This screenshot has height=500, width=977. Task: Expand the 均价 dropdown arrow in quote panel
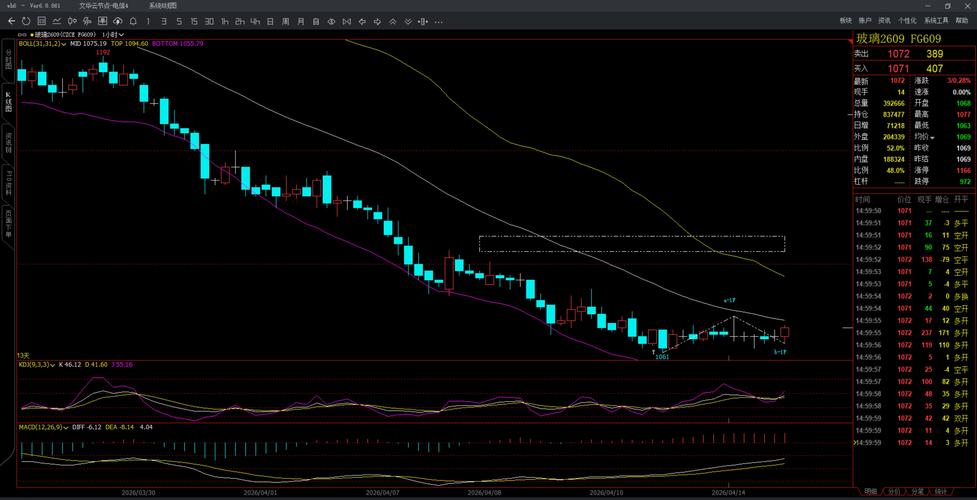(x=933, y=137)
